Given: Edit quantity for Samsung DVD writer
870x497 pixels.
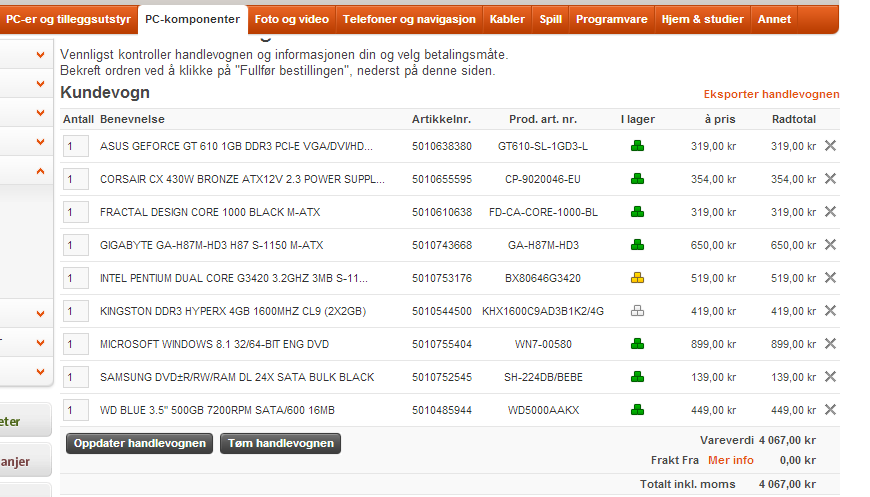Looking at the screenshot, I should pos(76,377).
